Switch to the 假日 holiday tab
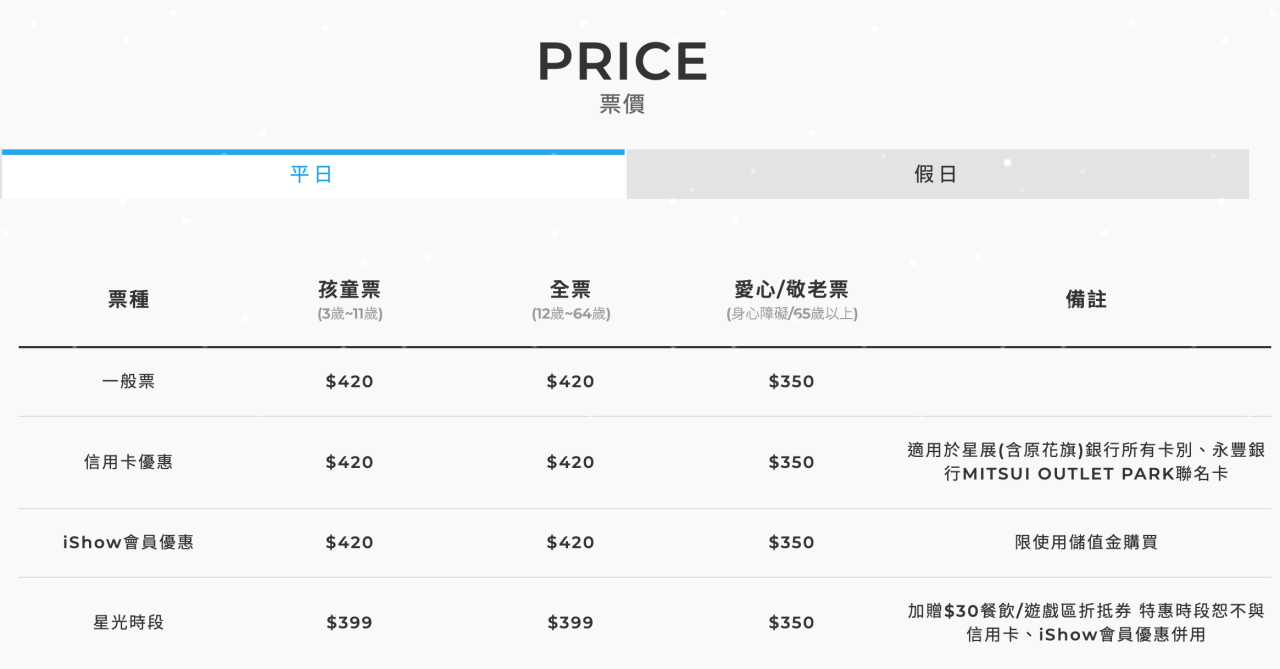1280x669 pixels. pos(937,174)
